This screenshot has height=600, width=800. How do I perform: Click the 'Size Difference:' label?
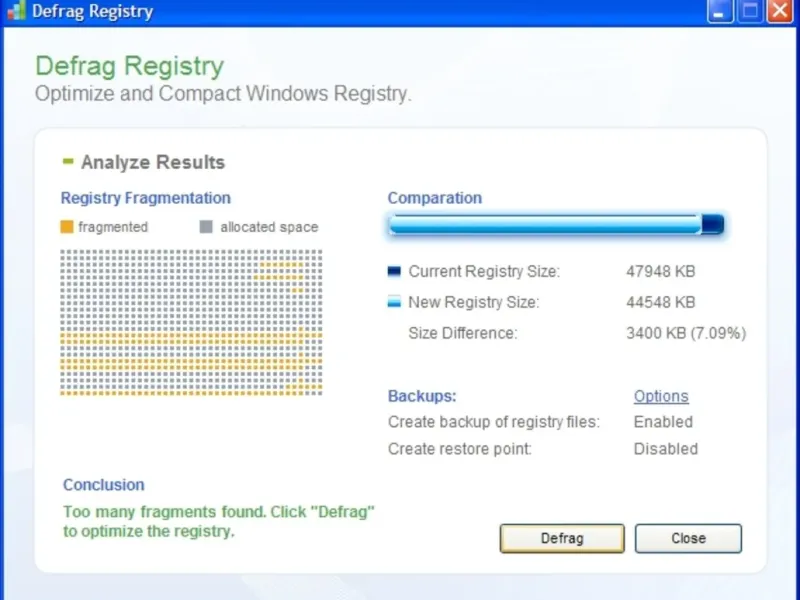[463, 333]
